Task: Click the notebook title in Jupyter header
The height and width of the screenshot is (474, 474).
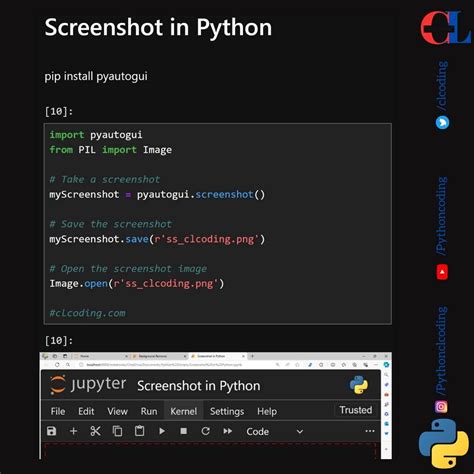Action: point(199,386)
